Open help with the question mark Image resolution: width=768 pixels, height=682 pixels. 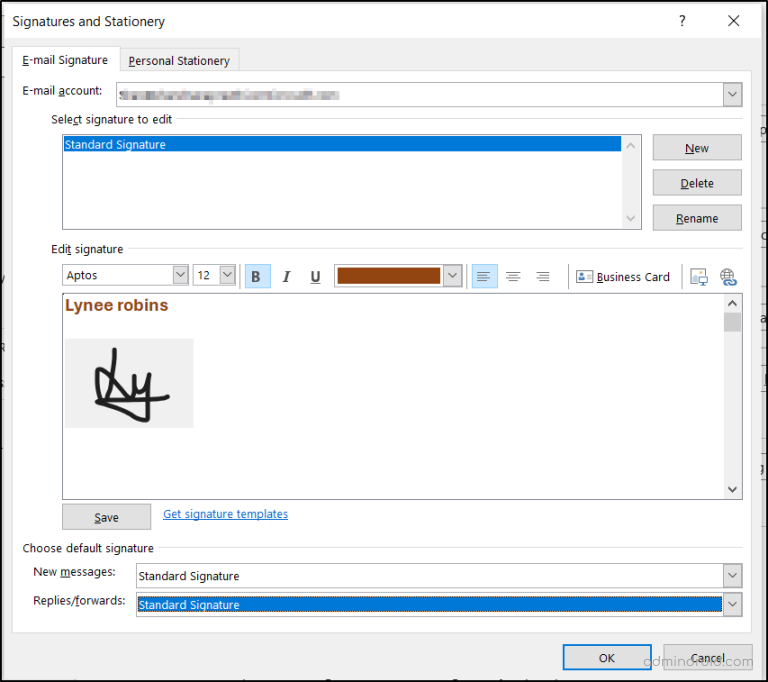click(x=682, y=21)
